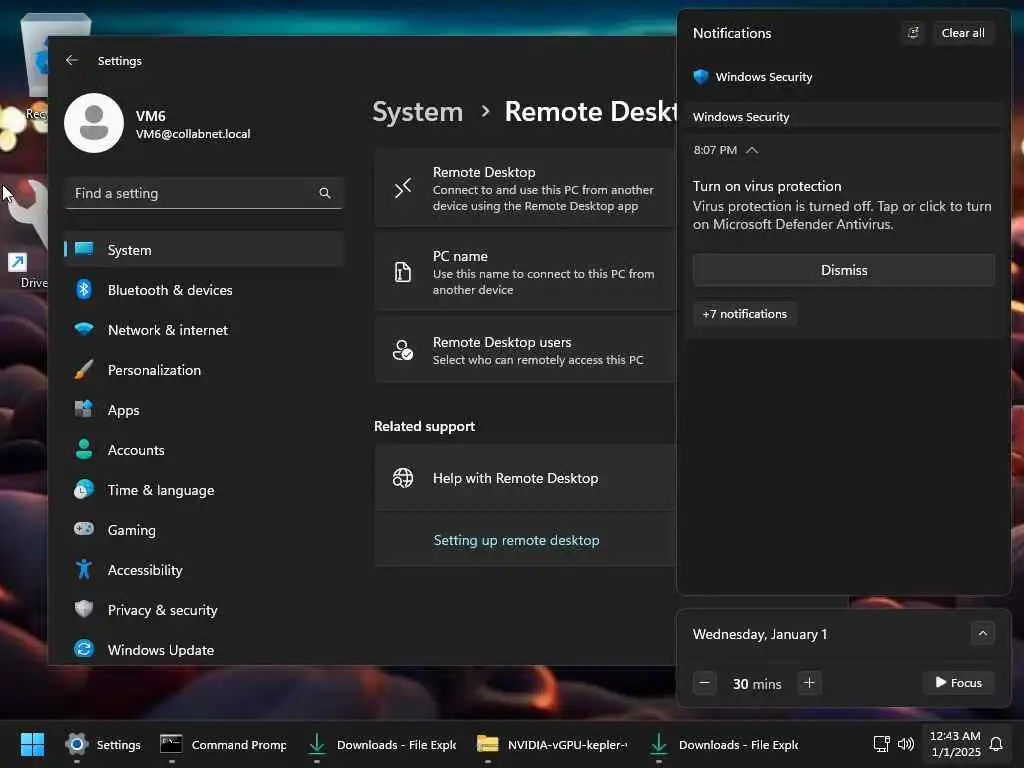
Task: Click the Gaming controller icon
Action: click(x=84, y=529)
